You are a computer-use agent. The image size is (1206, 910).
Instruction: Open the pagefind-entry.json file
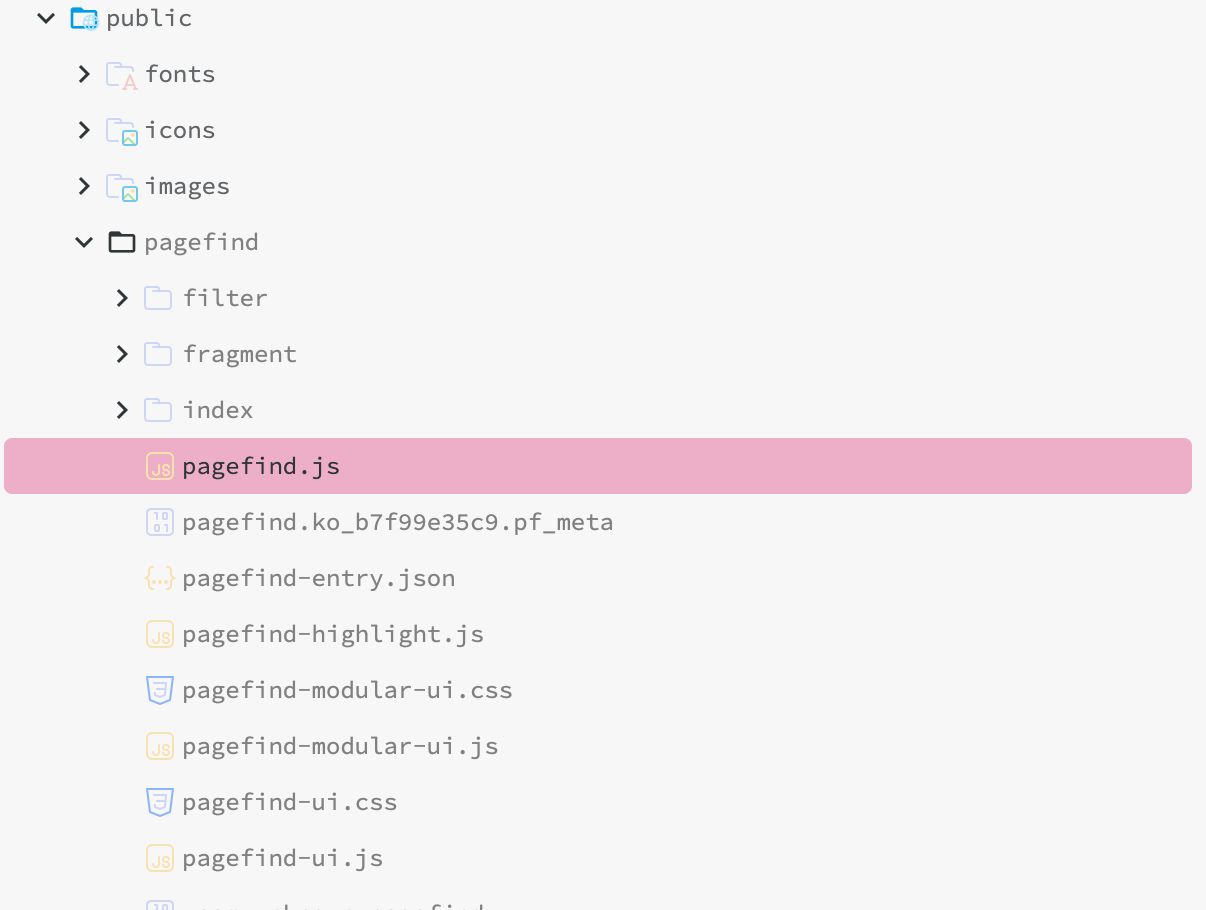(x=319, y=578)
